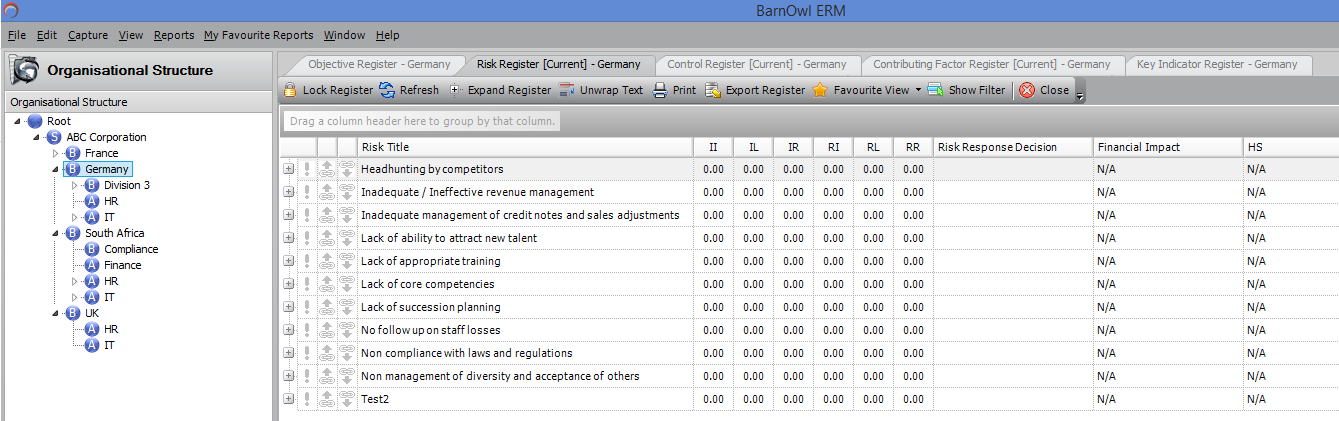Collapse the Root tree node

18,121
